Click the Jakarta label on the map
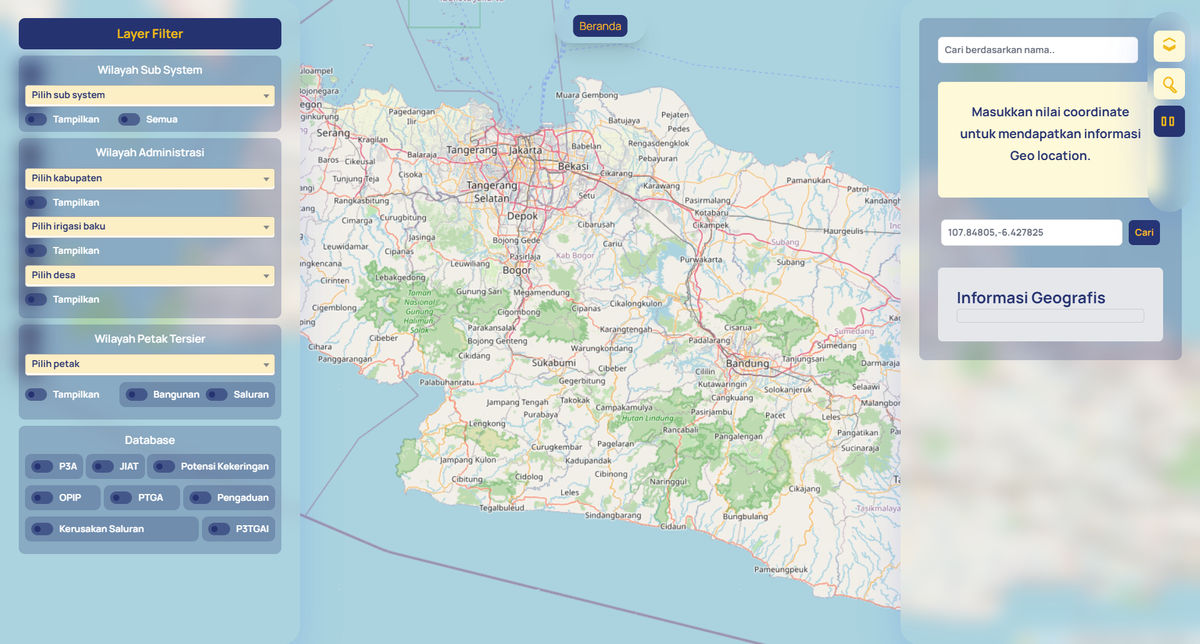 click(526, 151)
